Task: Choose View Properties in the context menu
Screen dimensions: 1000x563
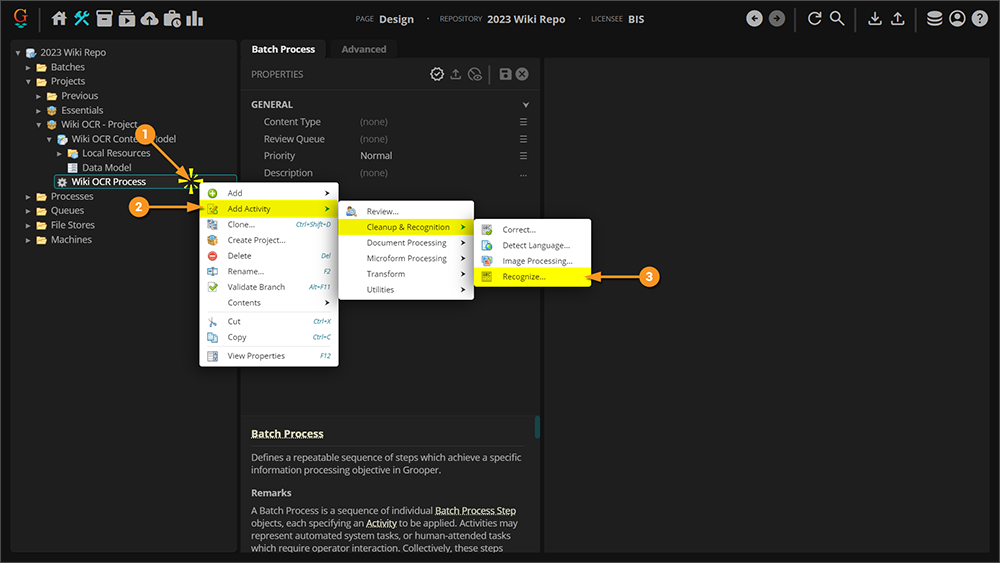Action: point(269,356)
